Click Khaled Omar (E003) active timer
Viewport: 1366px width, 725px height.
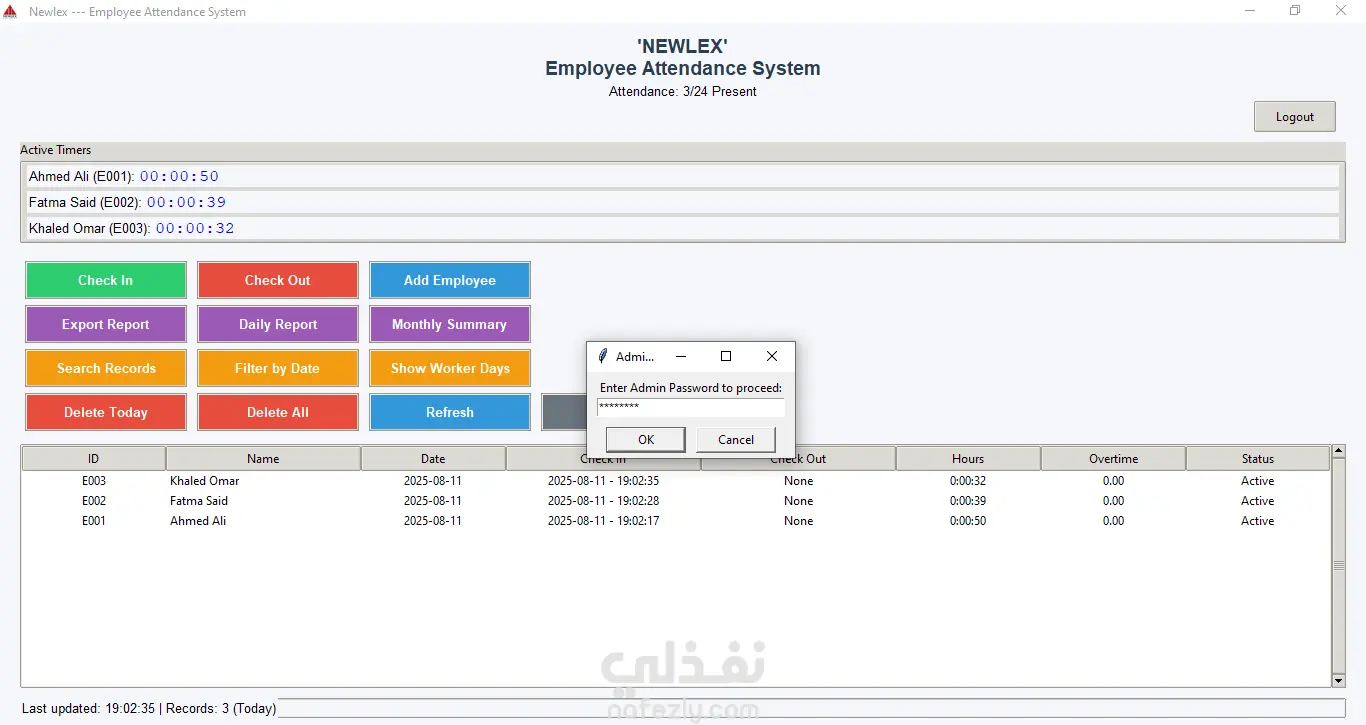click(x=681, y=228)
